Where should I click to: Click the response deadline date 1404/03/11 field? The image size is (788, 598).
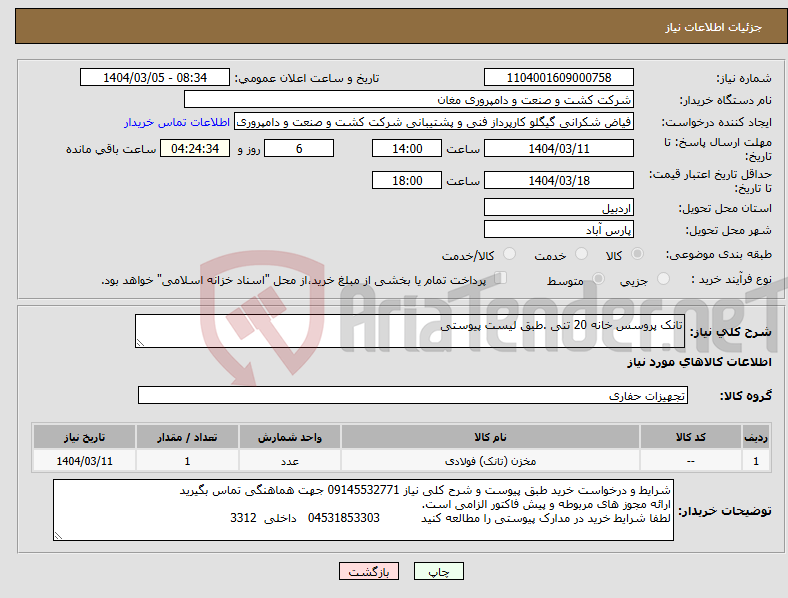point(559,148)
